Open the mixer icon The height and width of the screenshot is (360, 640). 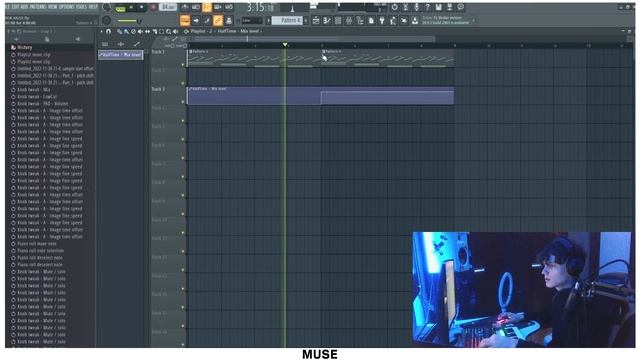[349, 20]
